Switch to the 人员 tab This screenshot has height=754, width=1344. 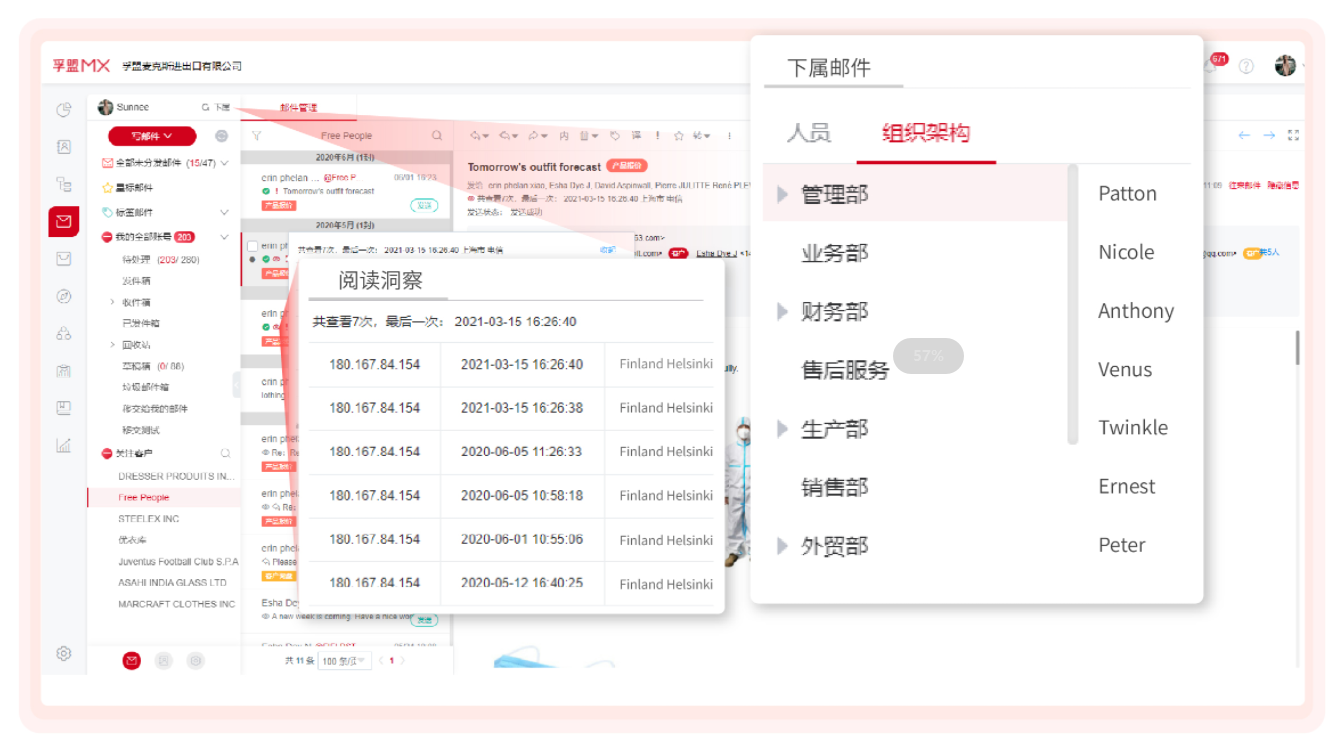point(809,132)
